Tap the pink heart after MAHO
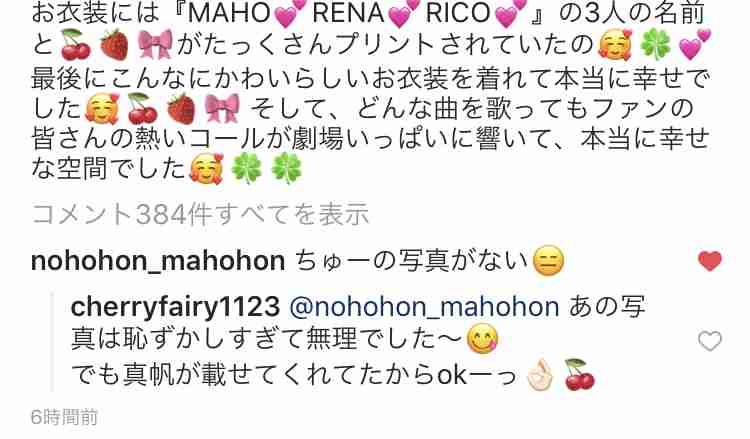The image size is (750, 439). 289,13
